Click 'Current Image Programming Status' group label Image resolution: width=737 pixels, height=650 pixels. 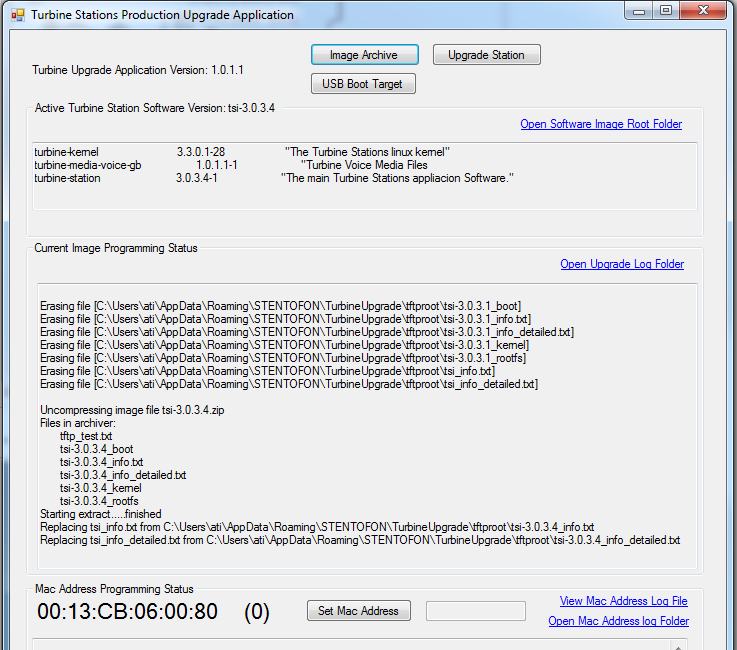point(116,248)
